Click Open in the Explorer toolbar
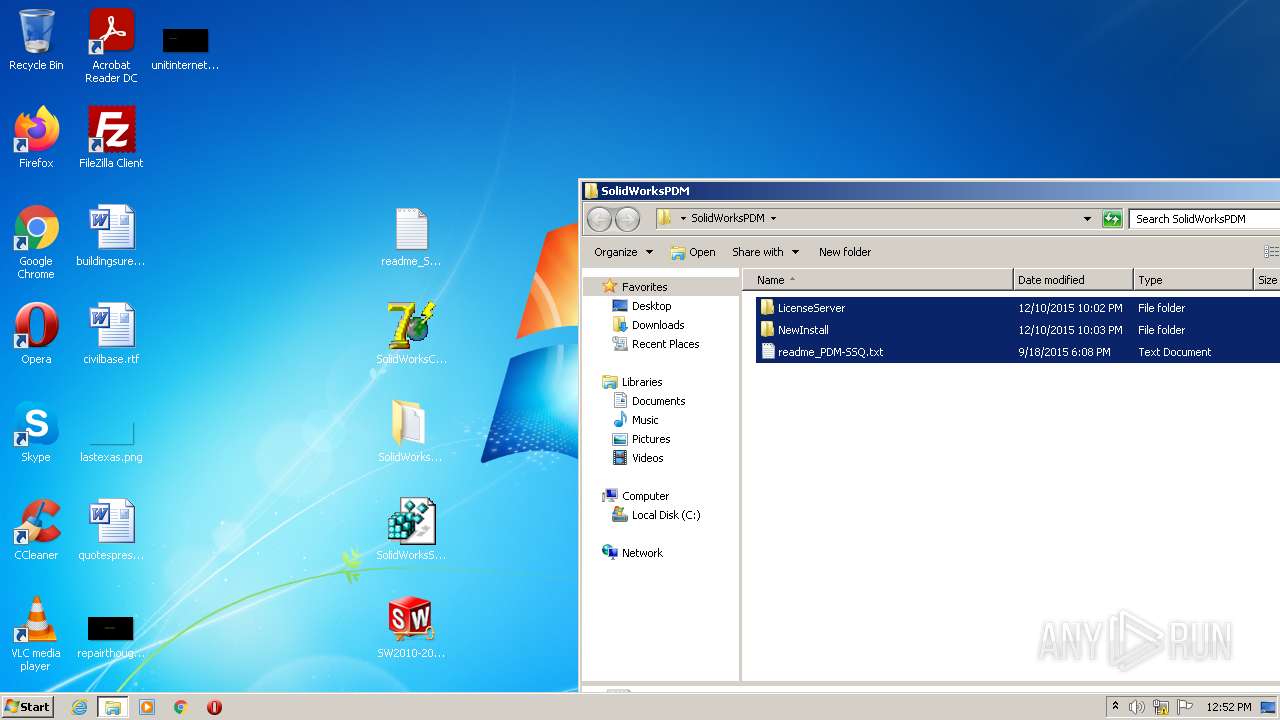The height and width of the screenshot is (720, 1280). (x=693, y=252)
